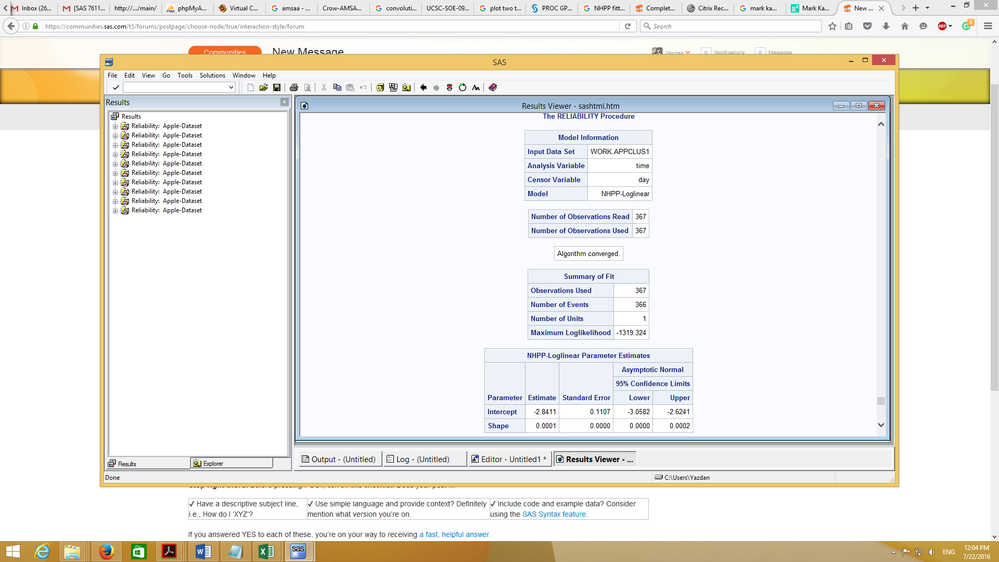999x562 pixels.
Task: Click the Back arrow in SAS toolbar
Action: [423, 88]
